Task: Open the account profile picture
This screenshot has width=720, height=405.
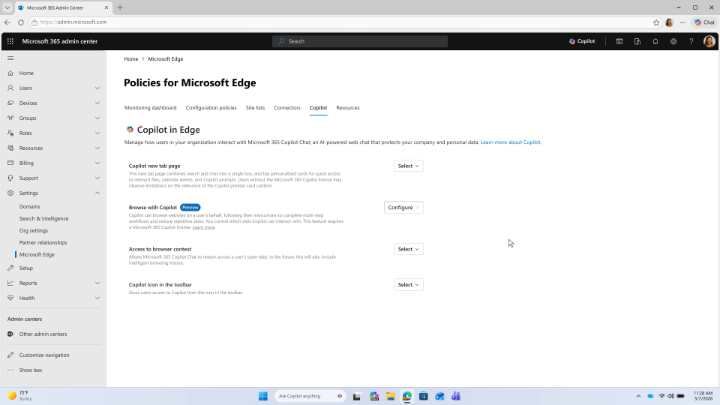Action: pyautogui.click(x=709, y=41)
